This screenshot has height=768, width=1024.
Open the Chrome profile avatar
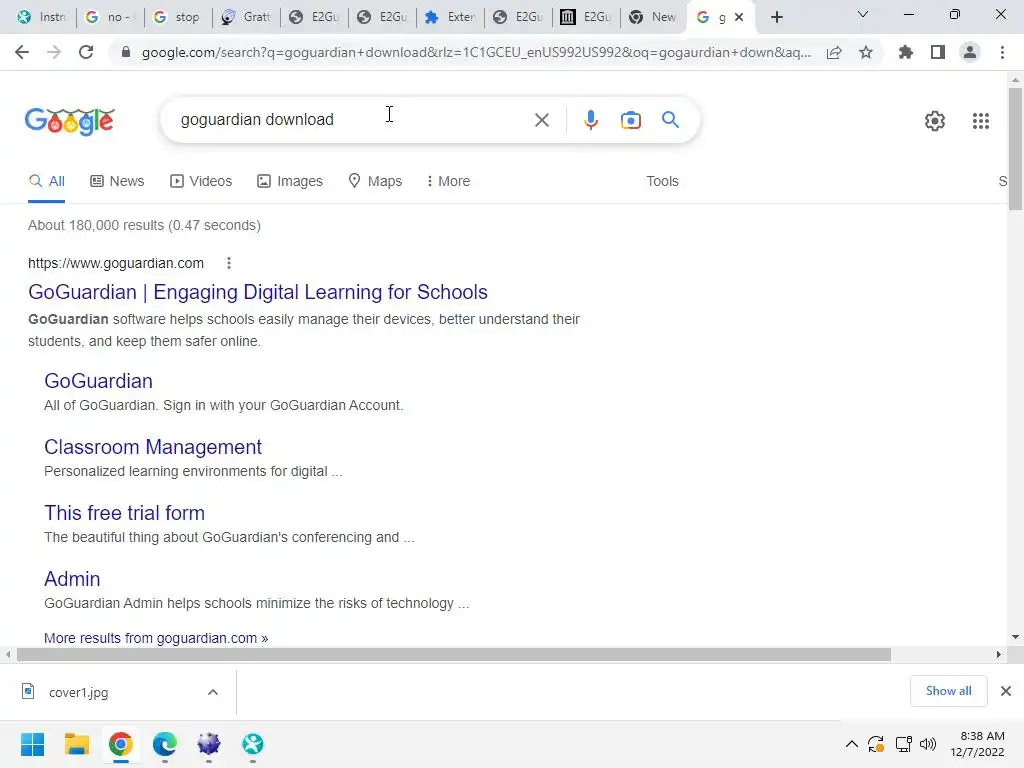(x=970, y=52)
